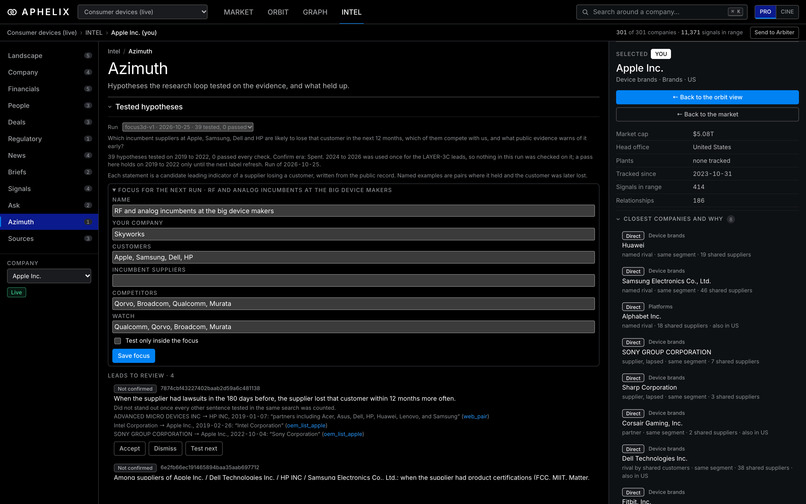The height and width of the screenshot is (504, 806).
Task: Open the GRAPH tab
Action: pyautogui.click(x=315, y=12)
